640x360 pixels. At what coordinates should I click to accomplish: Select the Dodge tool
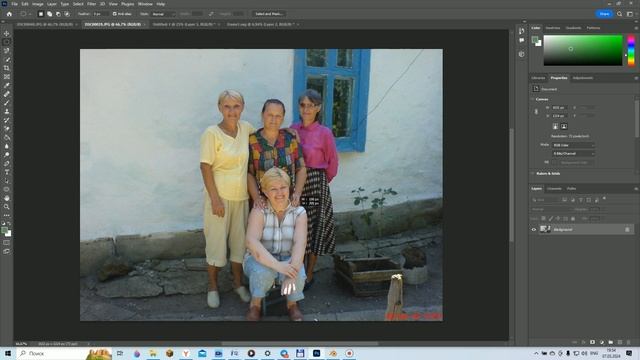7,155
